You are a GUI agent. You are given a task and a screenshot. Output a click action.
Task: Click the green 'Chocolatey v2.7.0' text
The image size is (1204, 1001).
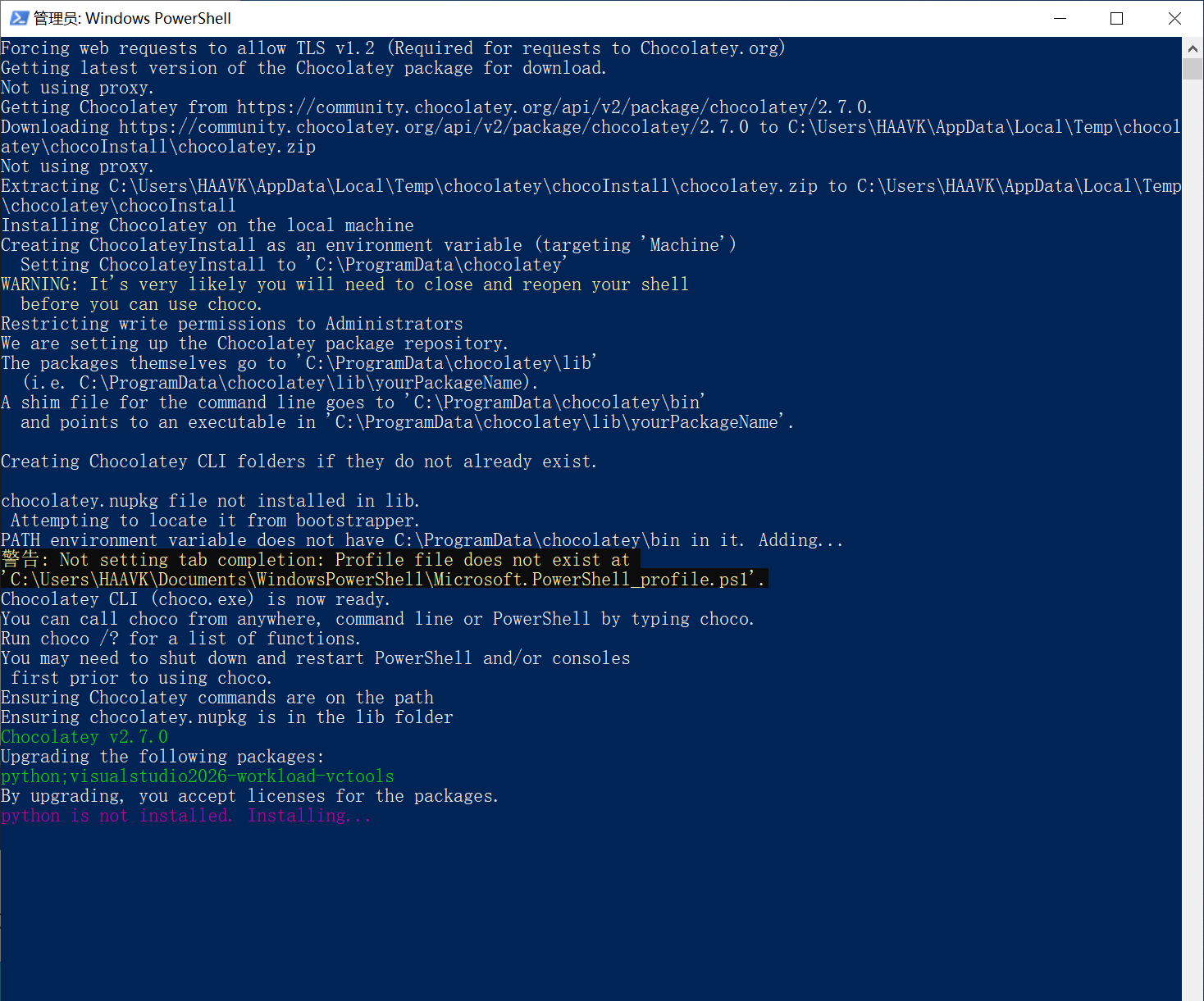84,737
